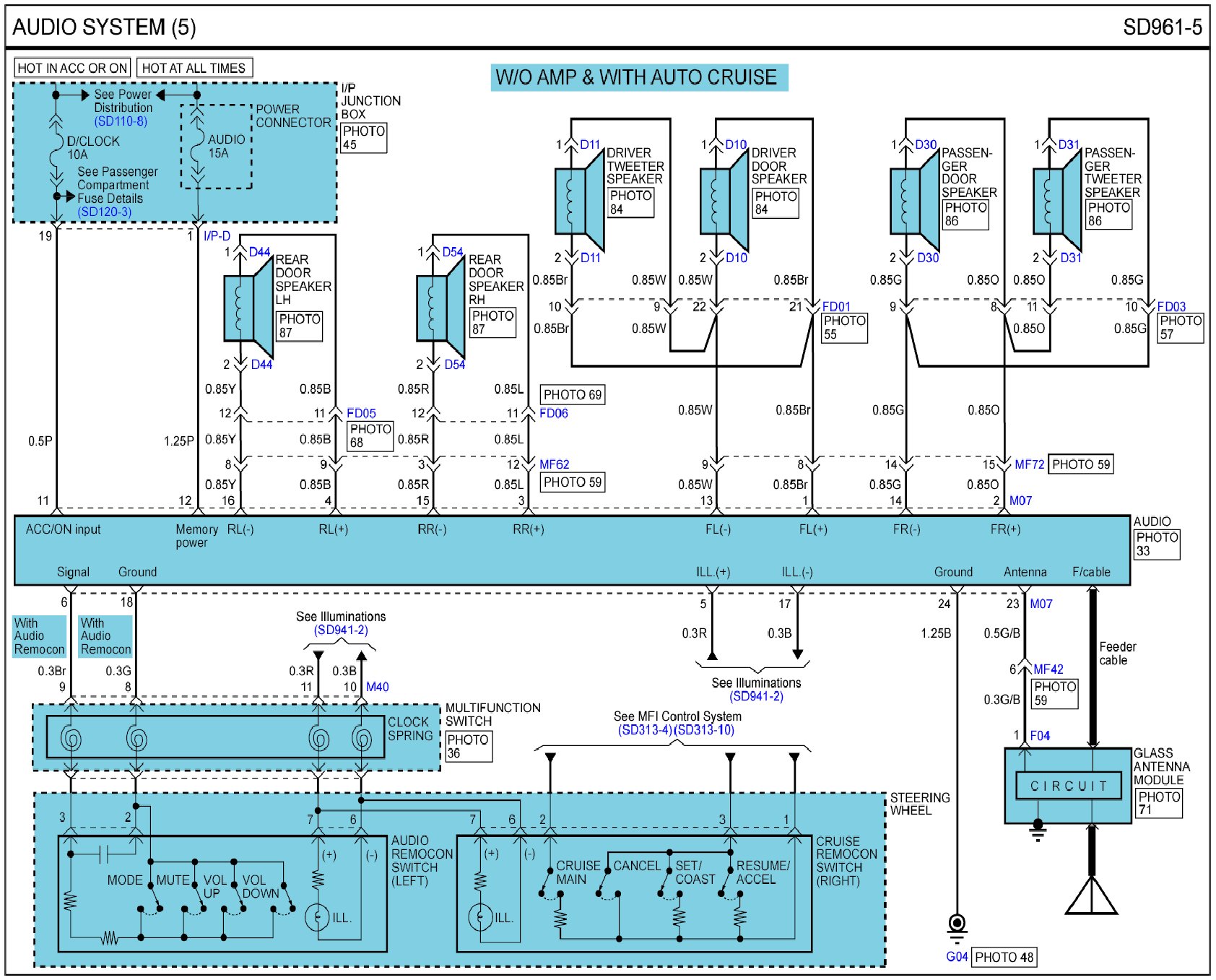This screenshot has height=980, width=1216.
Task: Click the W/O AMP & WITH AUTO CRUISE banner
Action: click(x=639, y=77)
